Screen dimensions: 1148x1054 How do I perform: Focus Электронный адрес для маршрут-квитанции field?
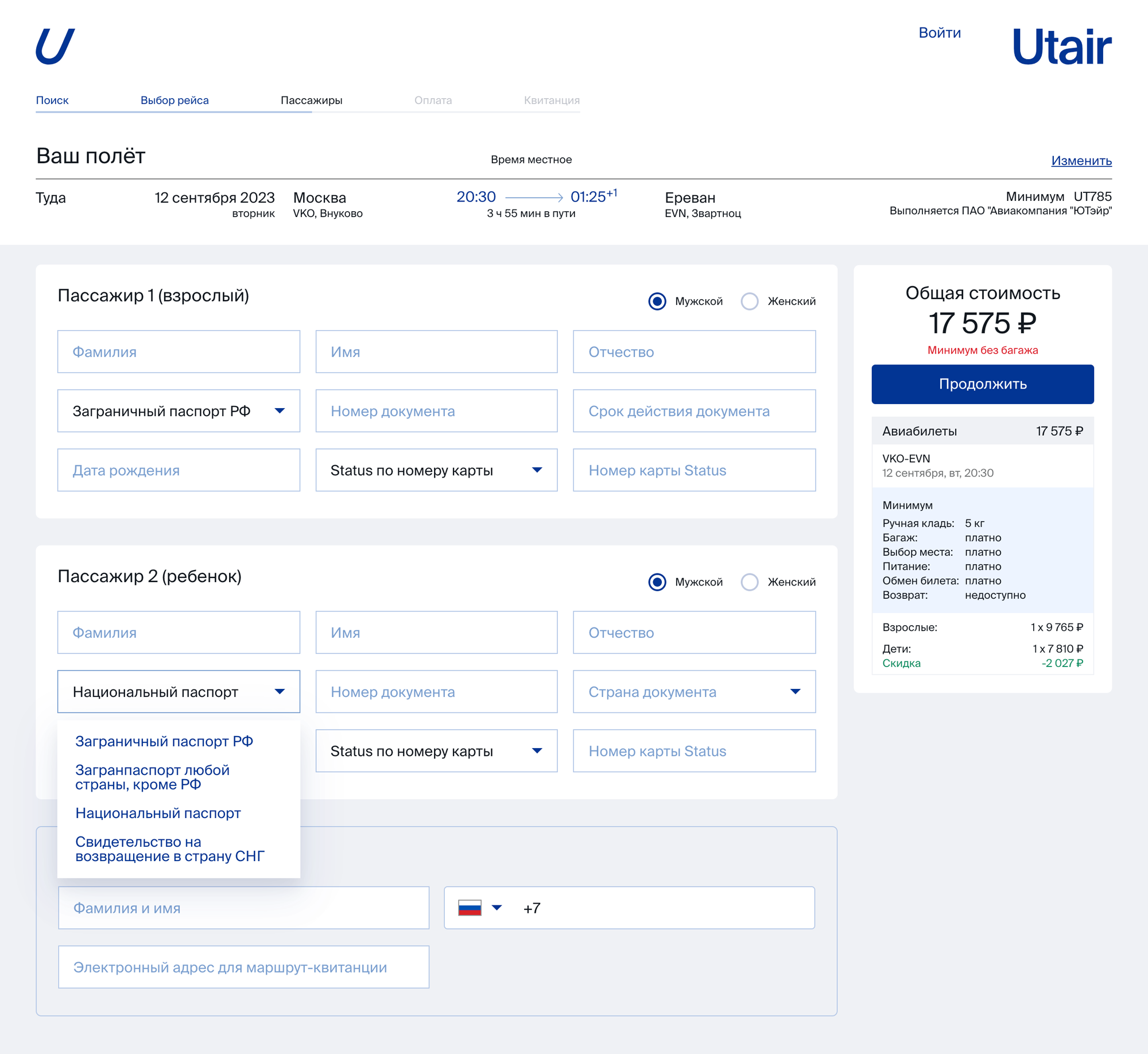243,967
